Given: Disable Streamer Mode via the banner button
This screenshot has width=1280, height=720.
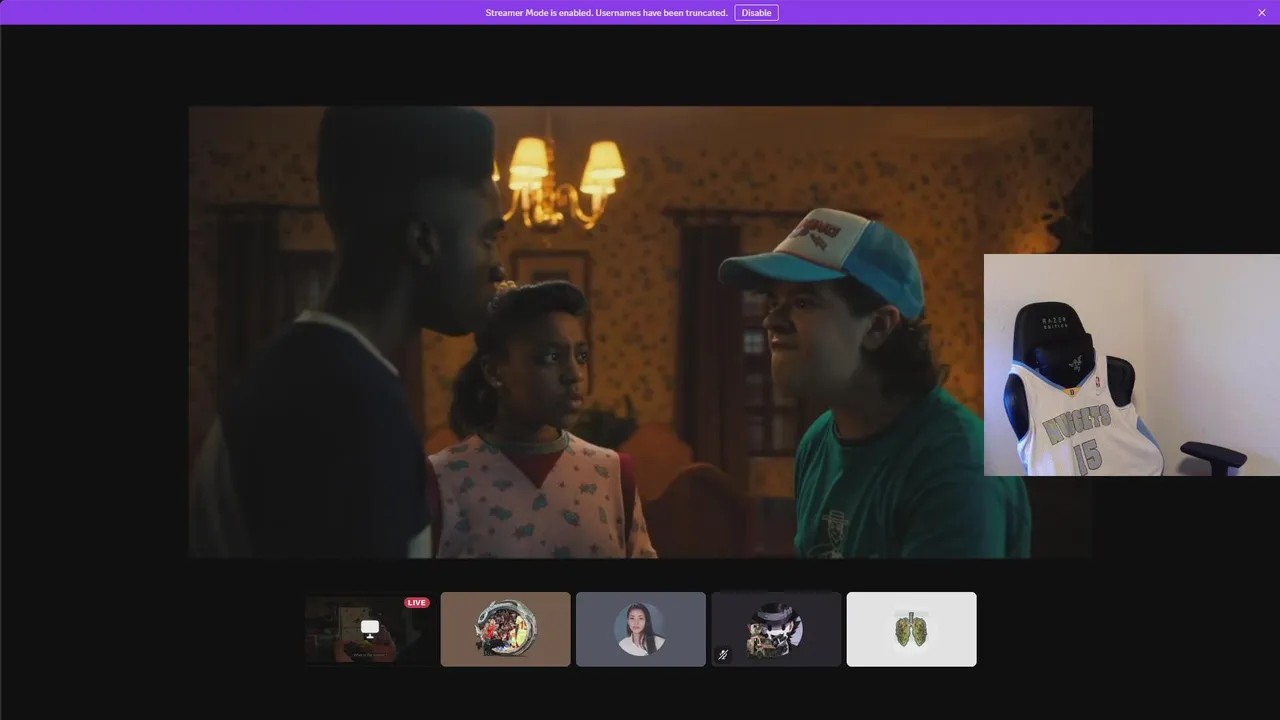Looking at the screenshot, I should click(756, 13).
